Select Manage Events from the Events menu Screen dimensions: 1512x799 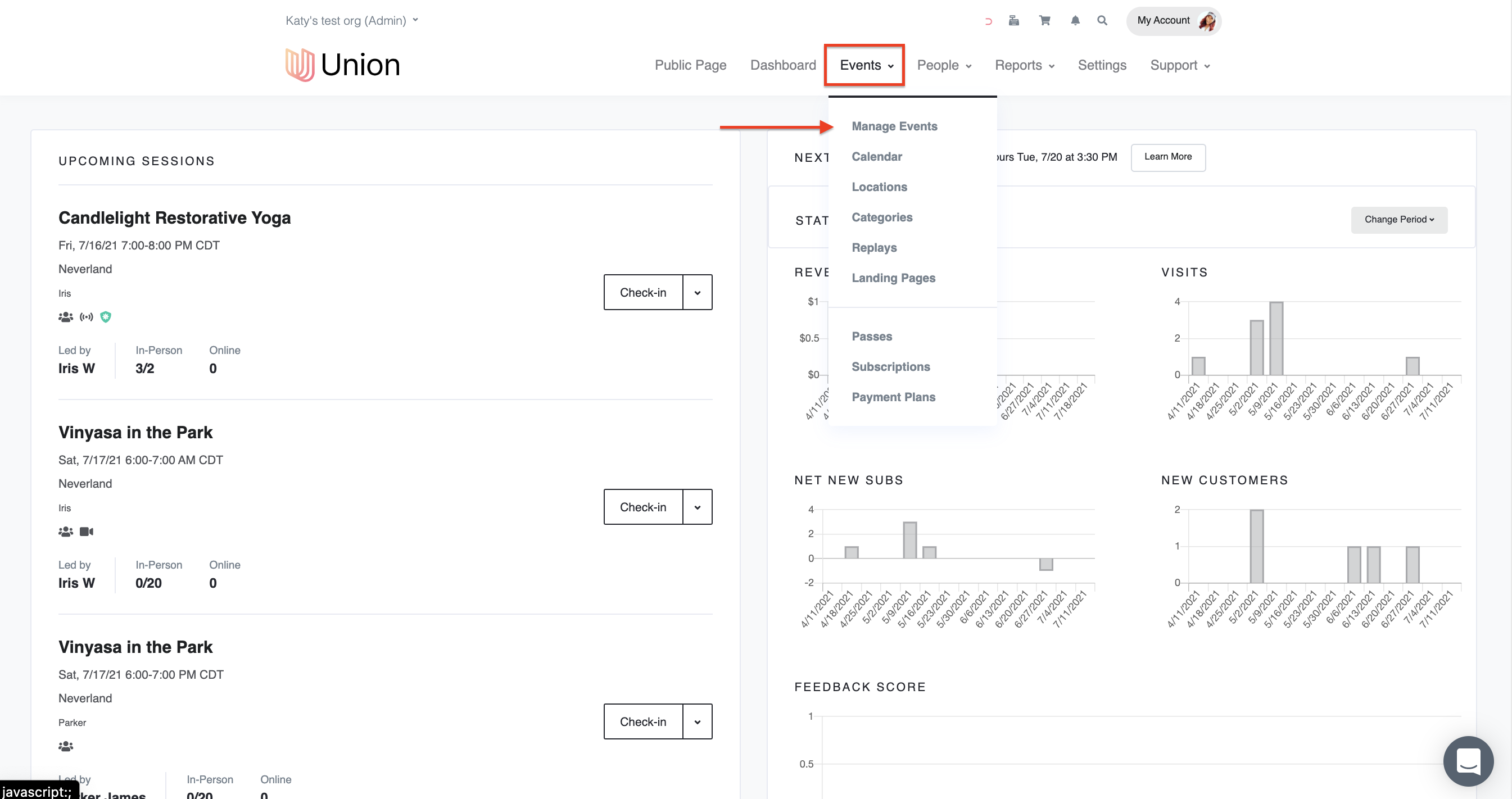tap(894, 126)
